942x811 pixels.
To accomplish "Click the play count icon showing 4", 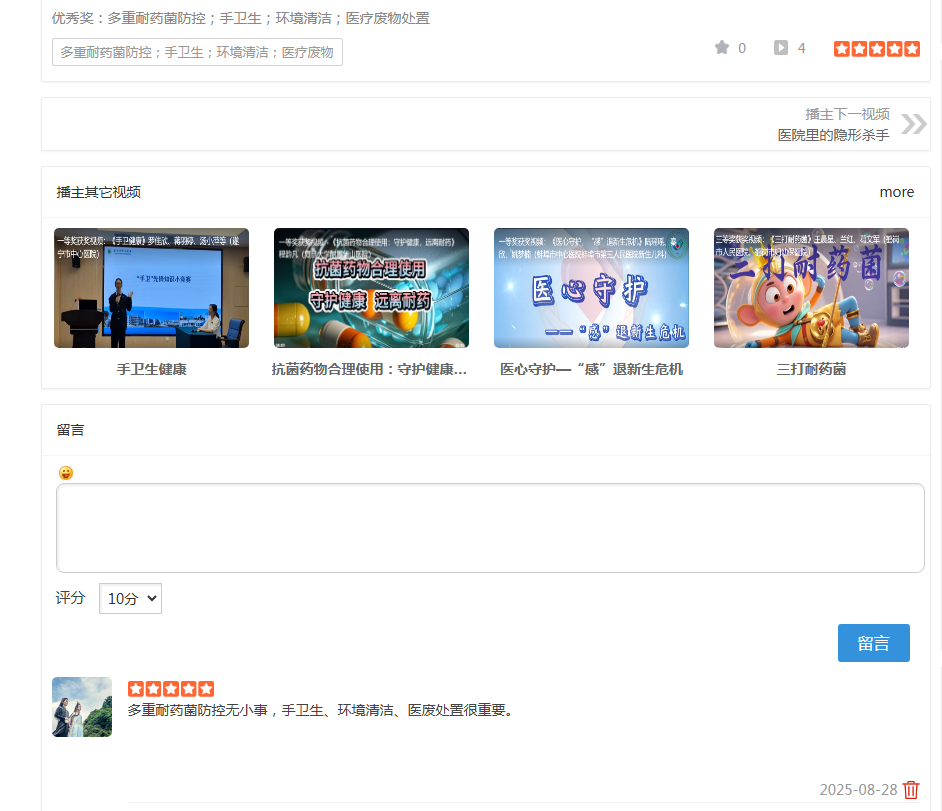I will [x=781, y=47].
